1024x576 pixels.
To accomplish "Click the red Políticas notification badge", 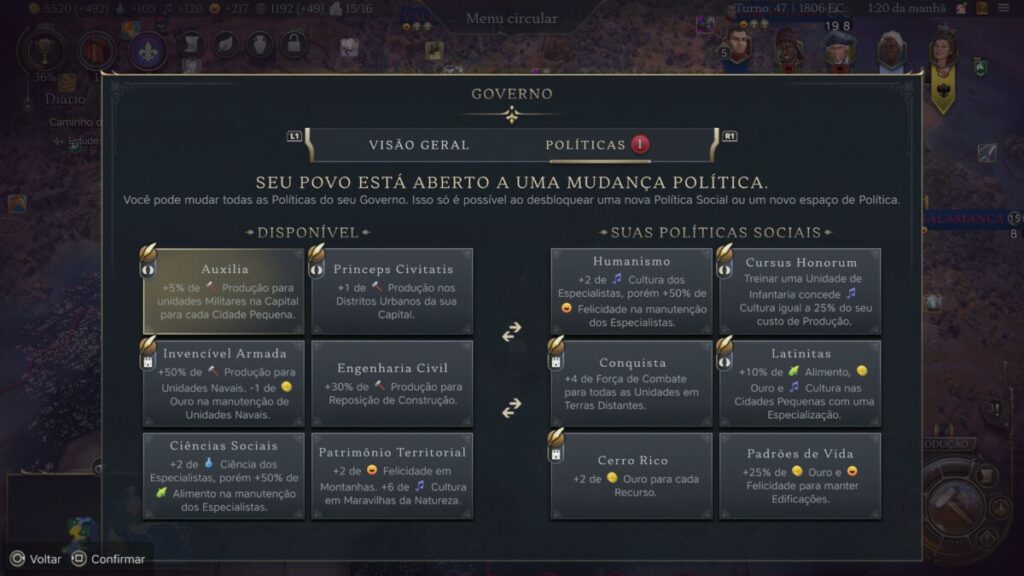I will point(640,144).
